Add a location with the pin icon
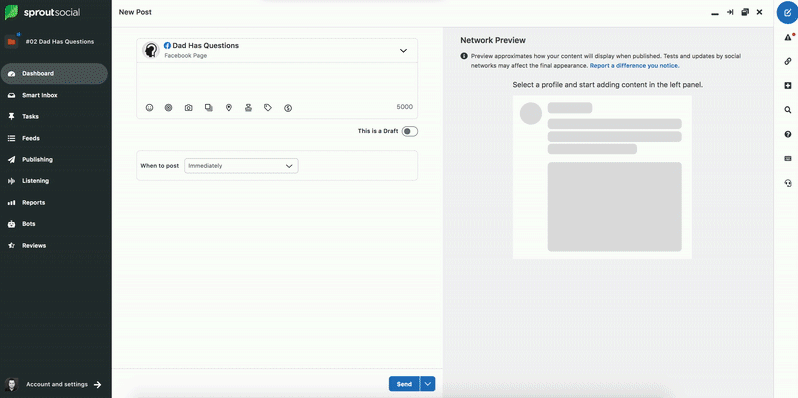Image resolution: width=798 pixels, height=398 pixels. click(x=229, y=108)
